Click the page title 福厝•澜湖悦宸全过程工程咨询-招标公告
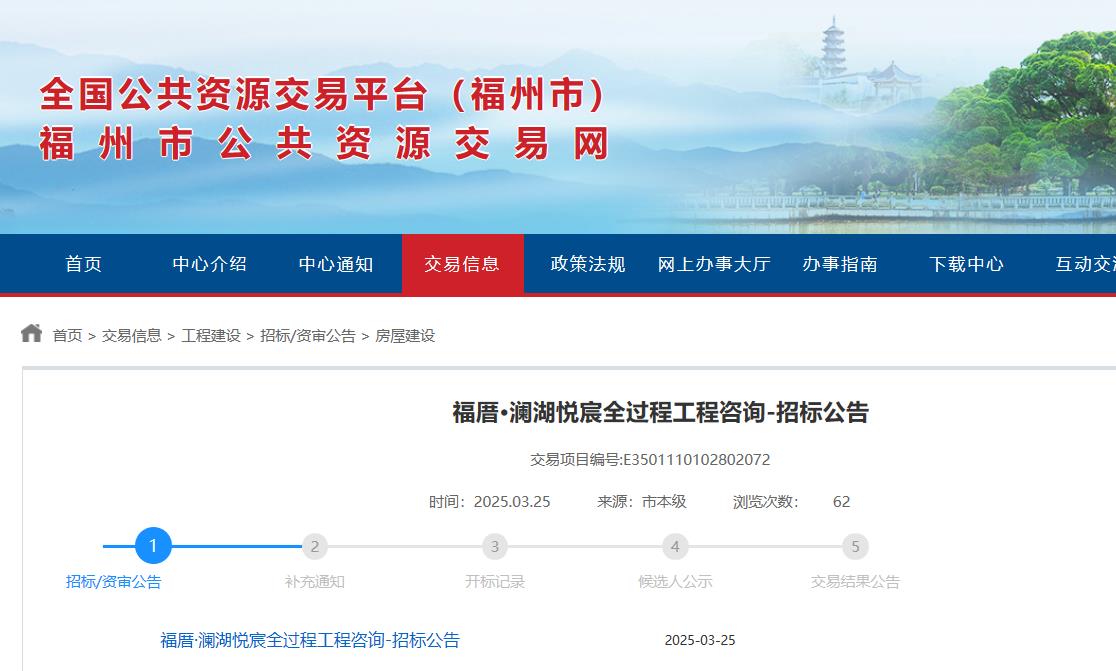 (x=660, y=413)
